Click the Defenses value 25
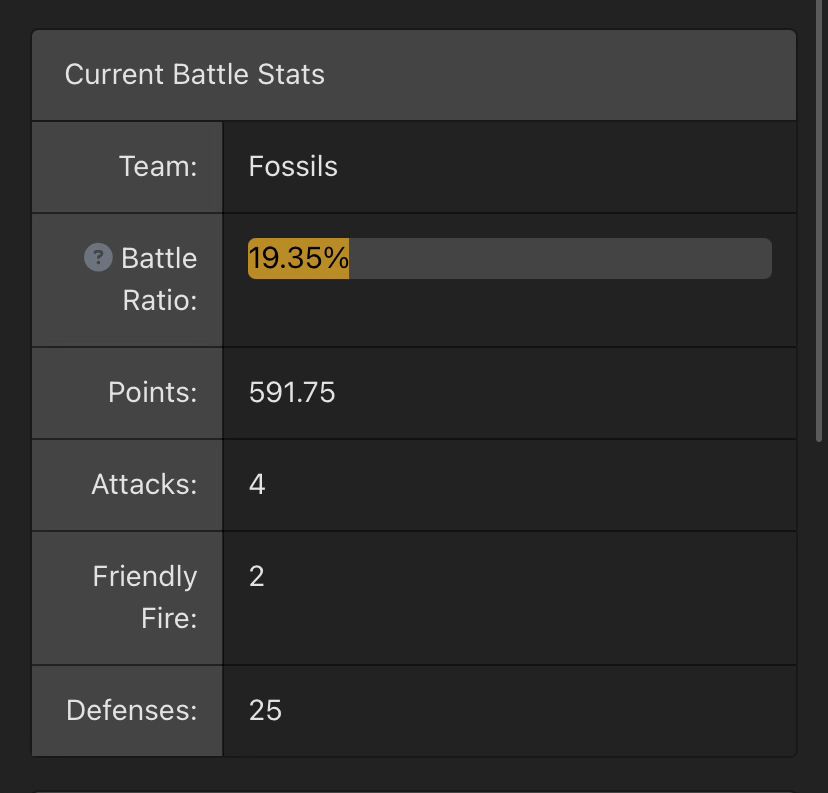828x793 pixels. [265, 711]
